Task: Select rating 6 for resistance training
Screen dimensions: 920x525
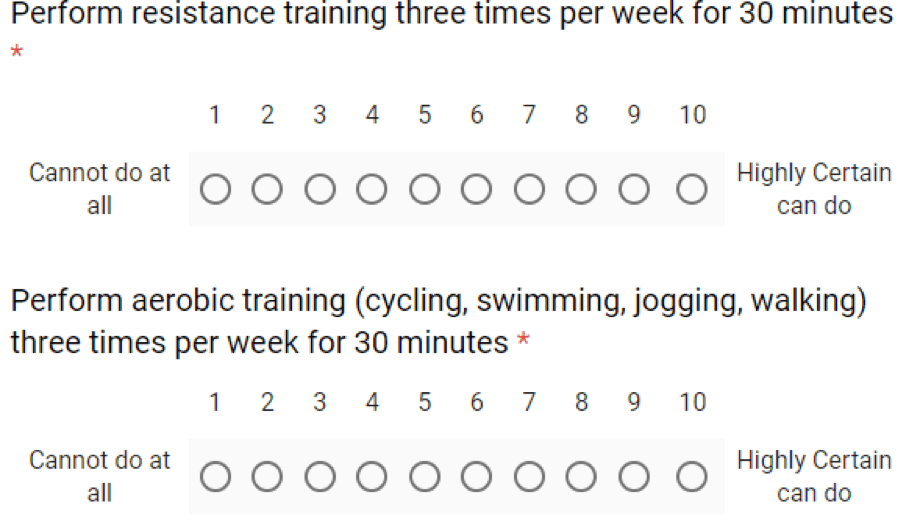Action: 476,189
